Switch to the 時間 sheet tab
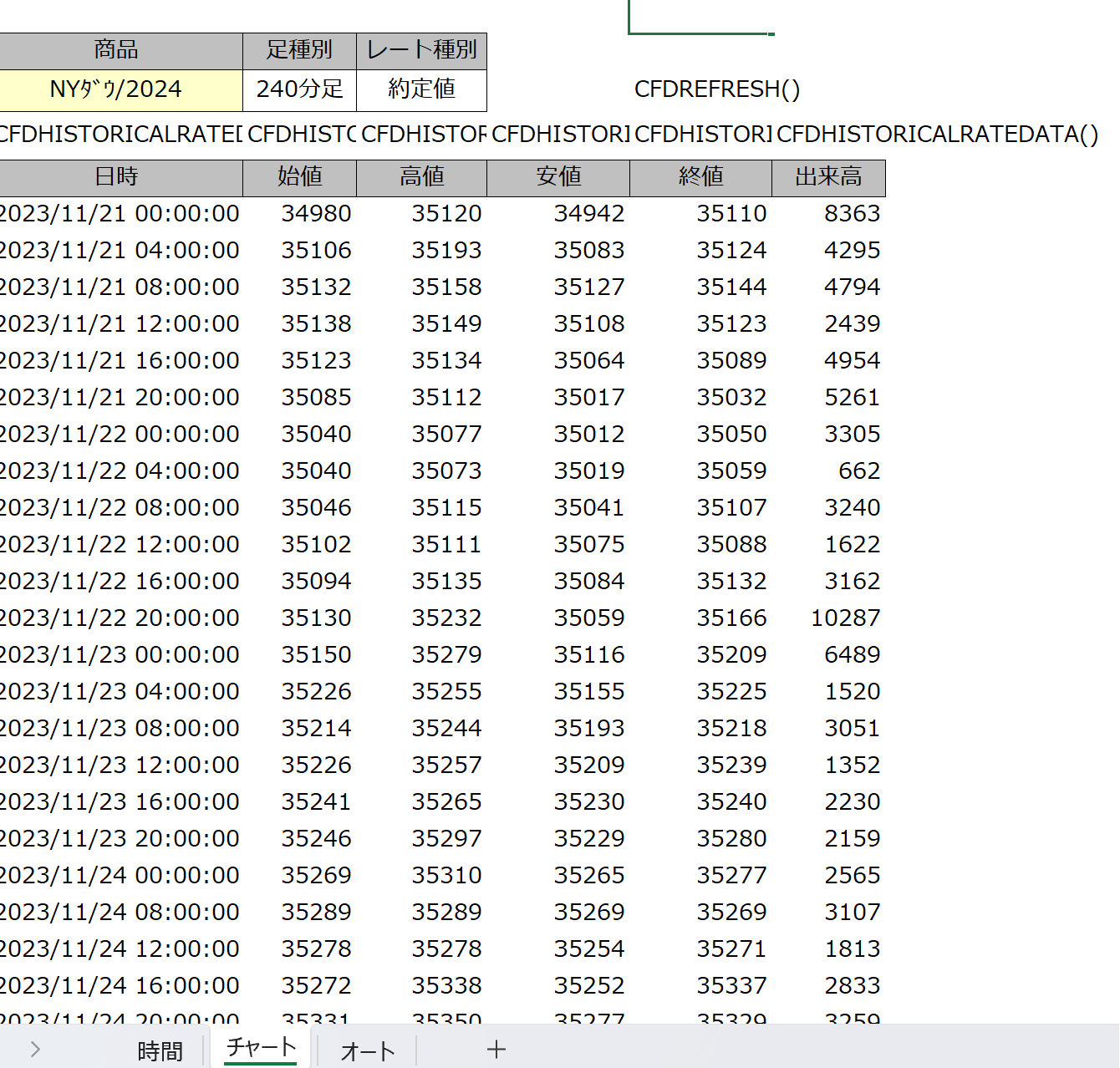The height and width of the screenshot is (1068, 1120). [160, 1050]
